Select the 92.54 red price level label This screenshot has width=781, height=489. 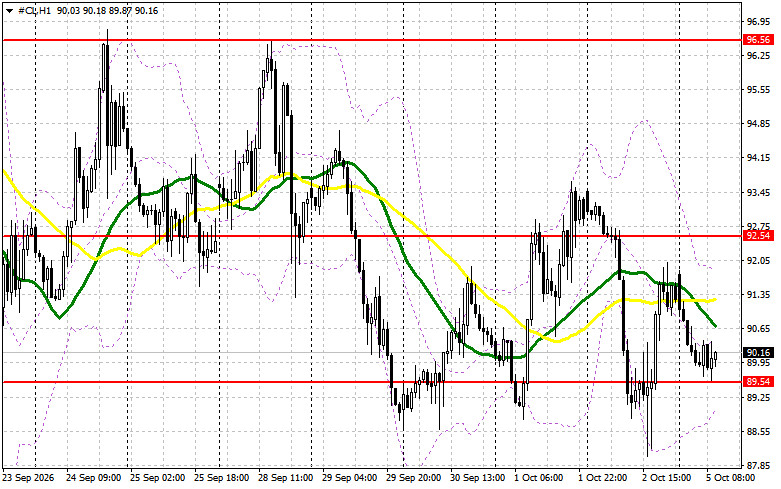pyautogui.click(x=758, y=236)
